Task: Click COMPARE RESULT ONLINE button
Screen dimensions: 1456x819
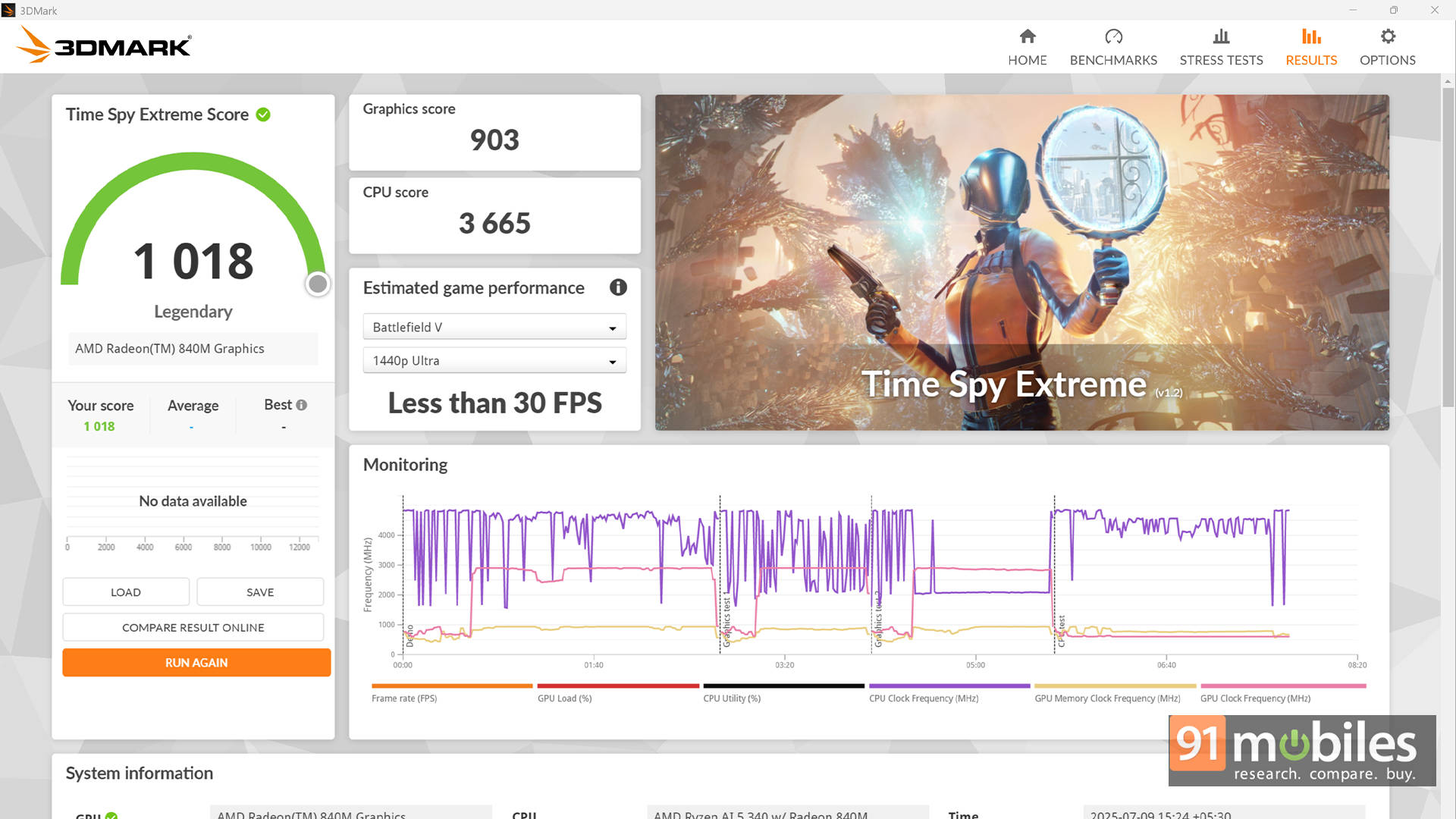Action: tap(193, 627)
